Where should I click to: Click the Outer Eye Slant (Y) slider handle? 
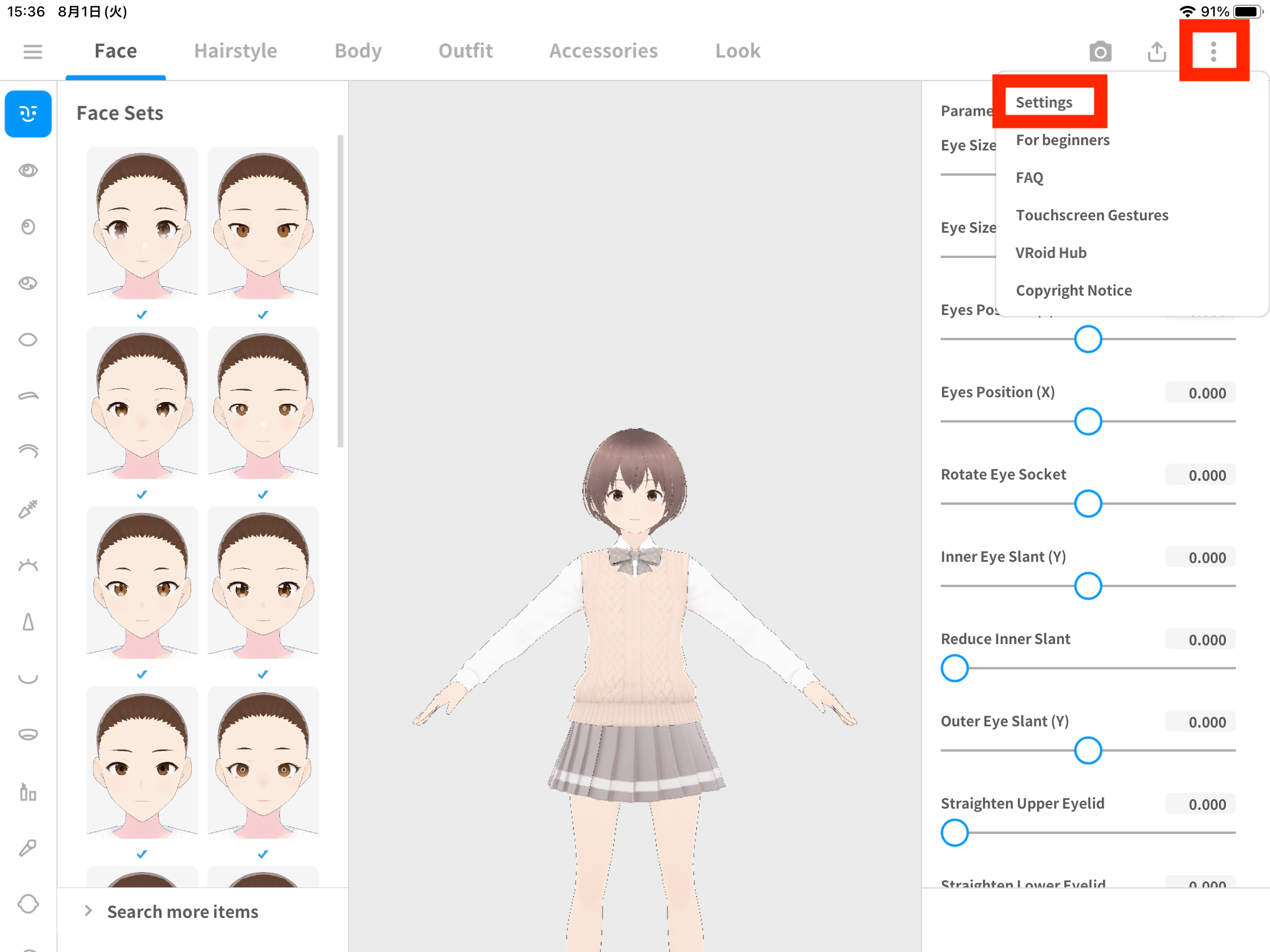pos(1088,750)
